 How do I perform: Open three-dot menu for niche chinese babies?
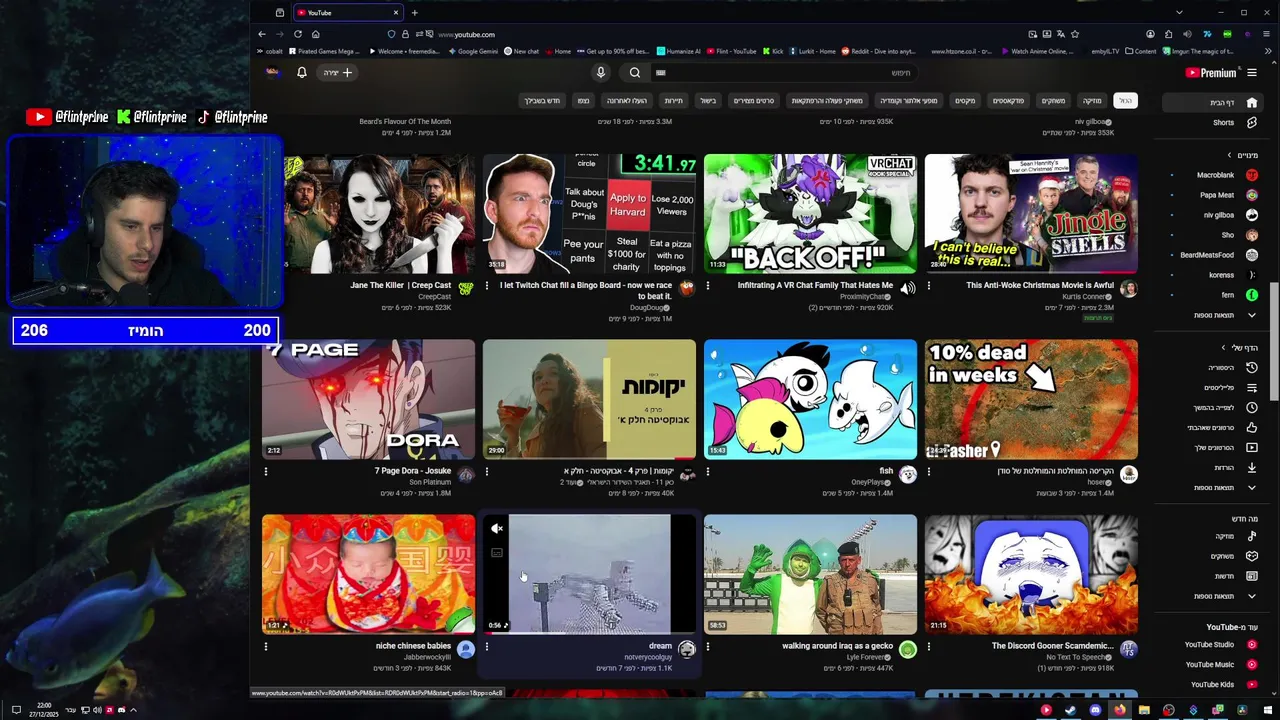point(266,646)
